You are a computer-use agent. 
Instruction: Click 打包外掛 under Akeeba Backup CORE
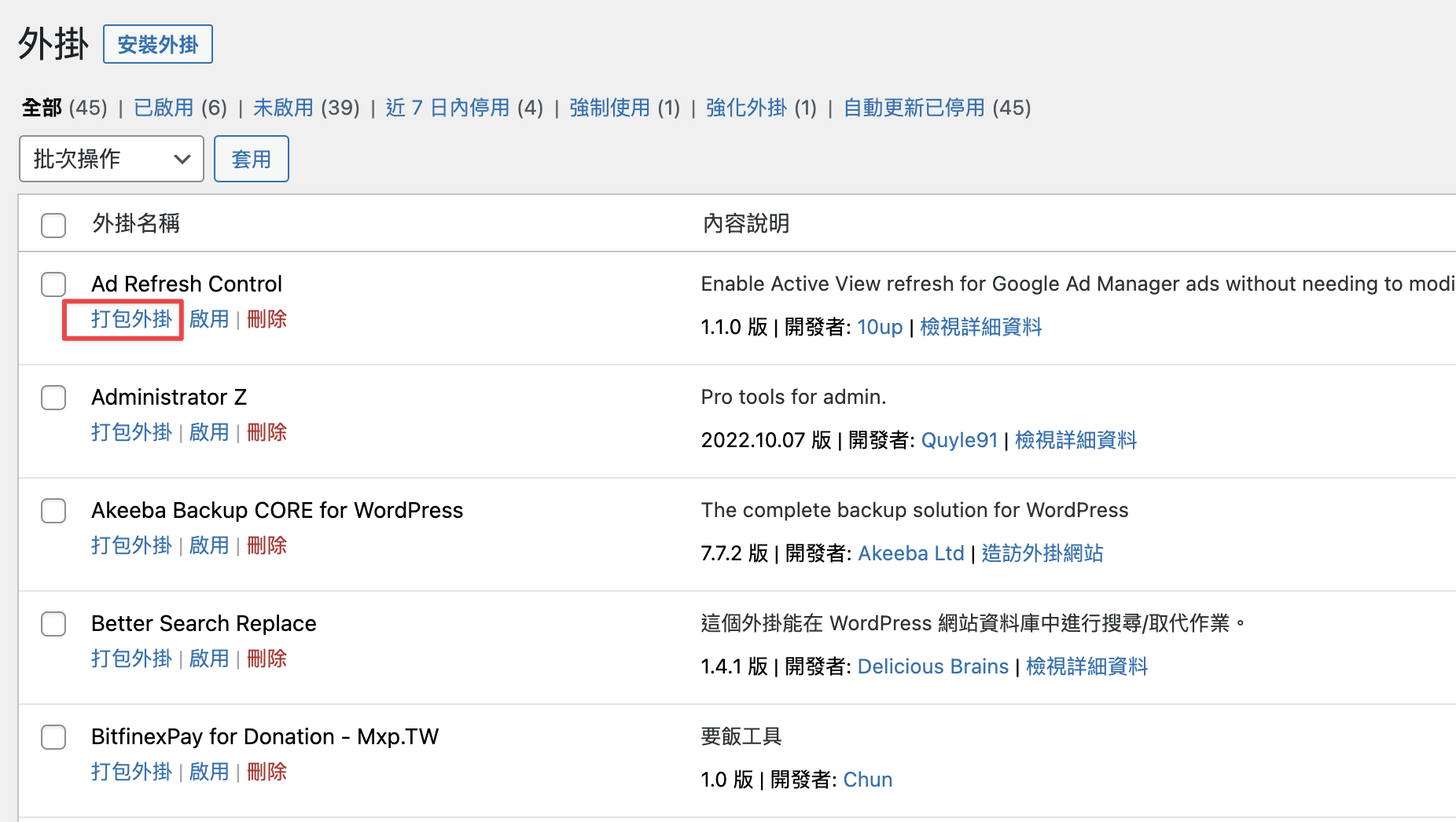pos(131,545)
